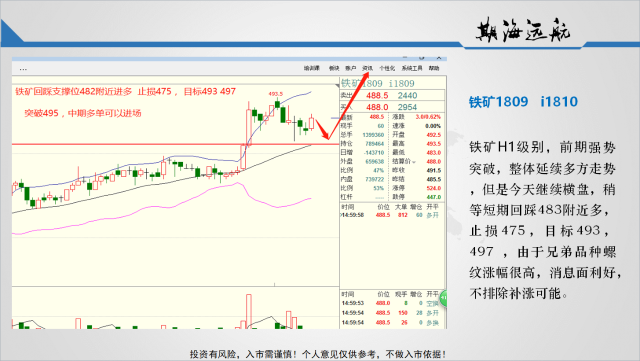Click the triangle marker at chart's top-right corner
The width and height of the screenshot is (640, 361).
click(337, 85)
